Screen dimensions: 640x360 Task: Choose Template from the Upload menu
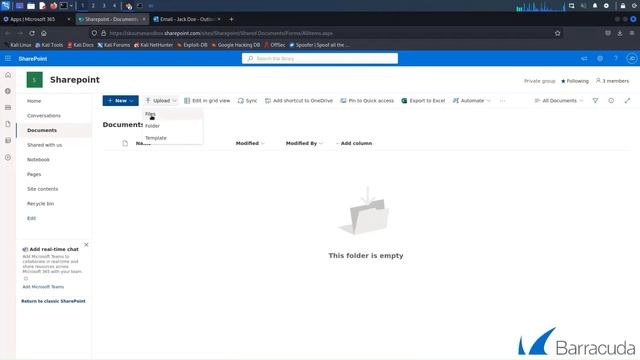173,138
